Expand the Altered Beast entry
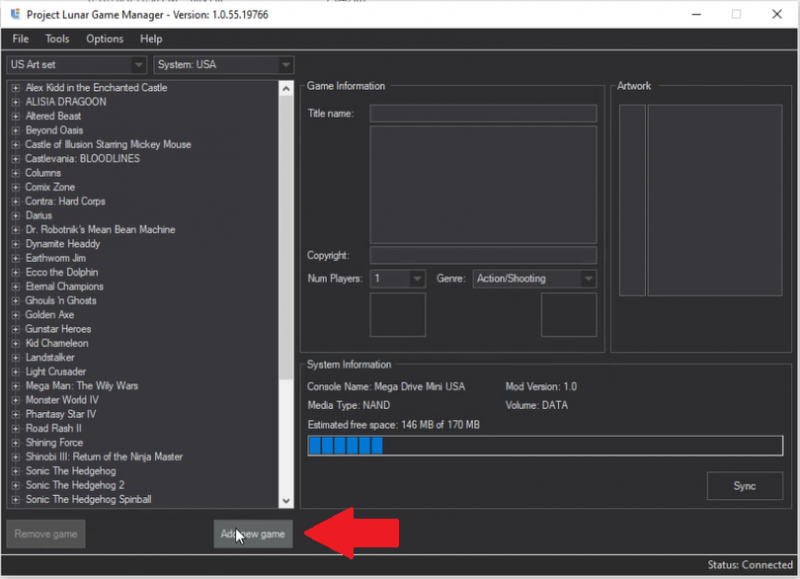The width and height of the screenshot is (800, 579). click(x=16, y=116)
